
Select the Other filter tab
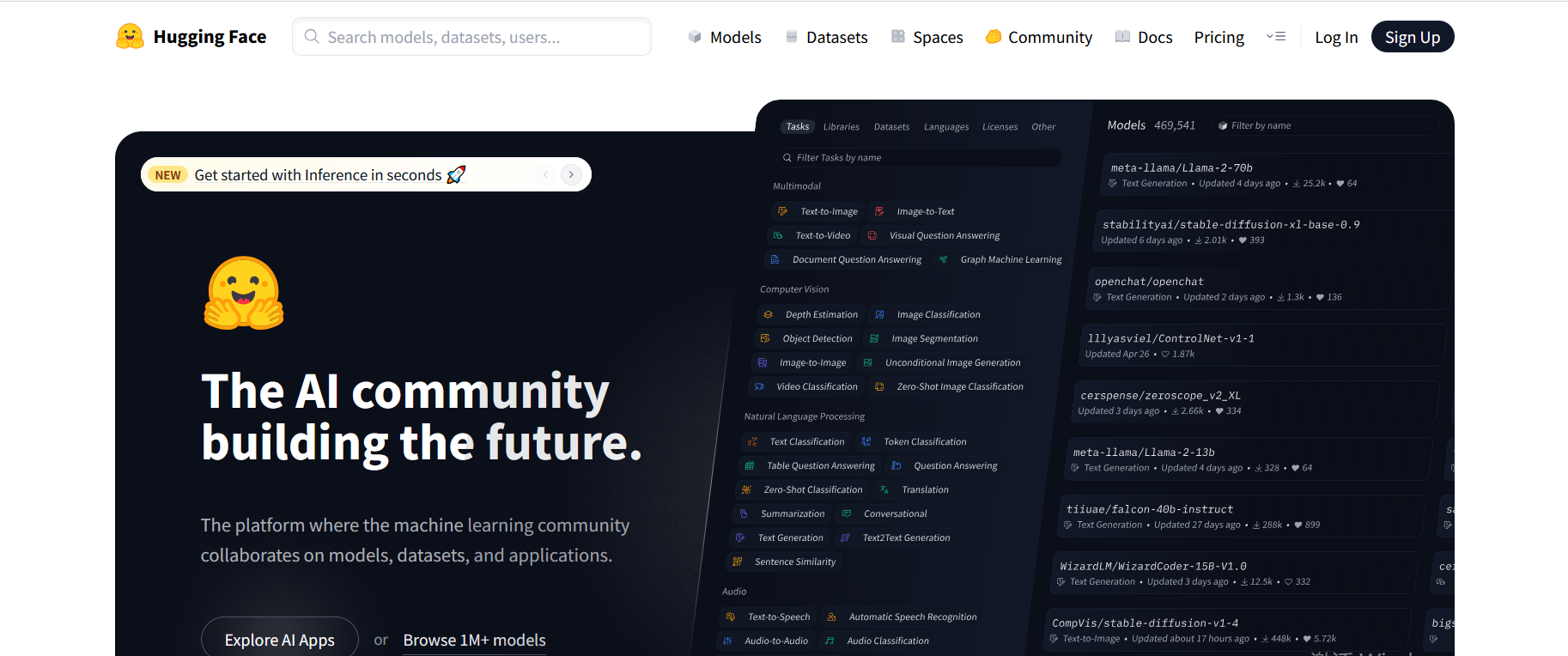tap(1043, 126)
